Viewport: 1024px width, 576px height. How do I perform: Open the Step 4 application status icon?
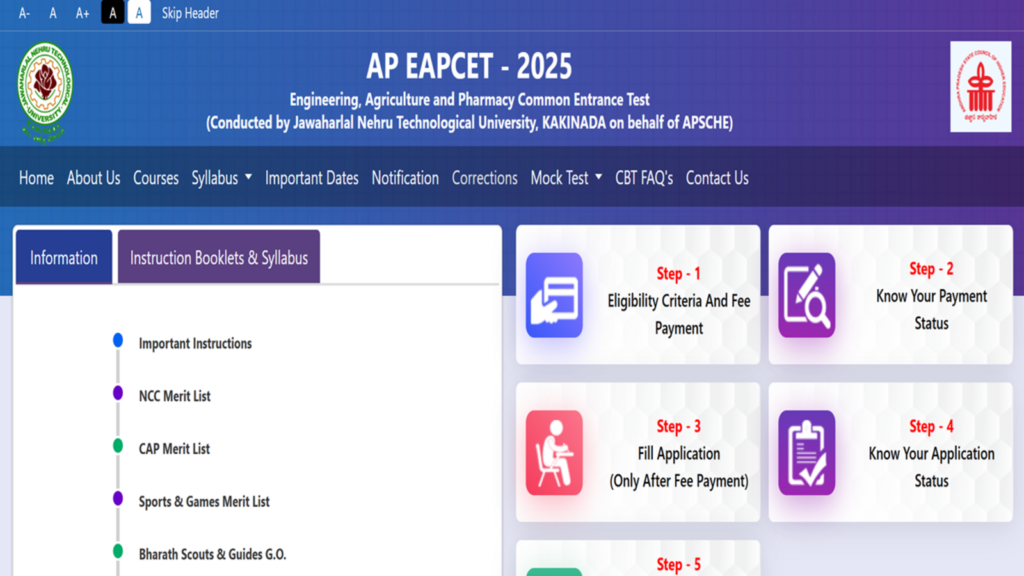click(x=807, y=453)
